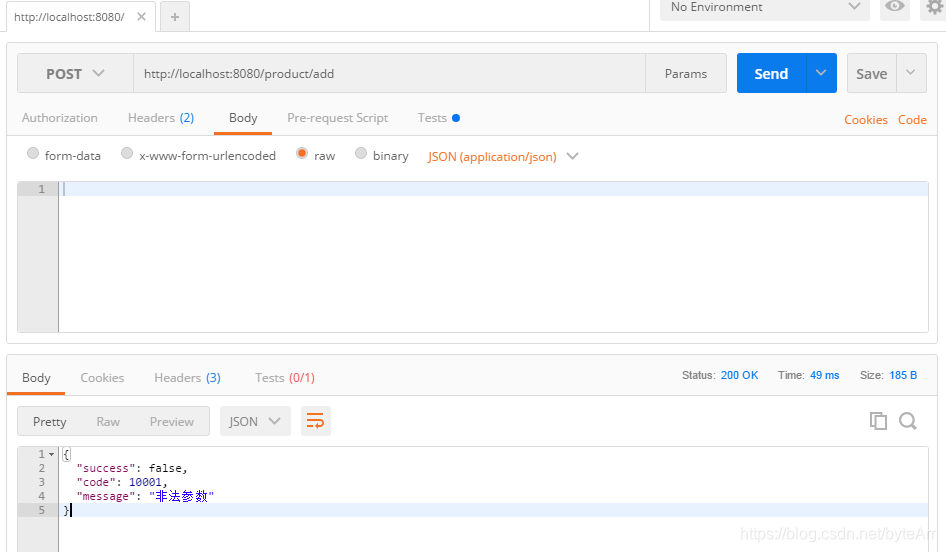
Task: Open the No Environment dropdown
Action: point(764,8)
